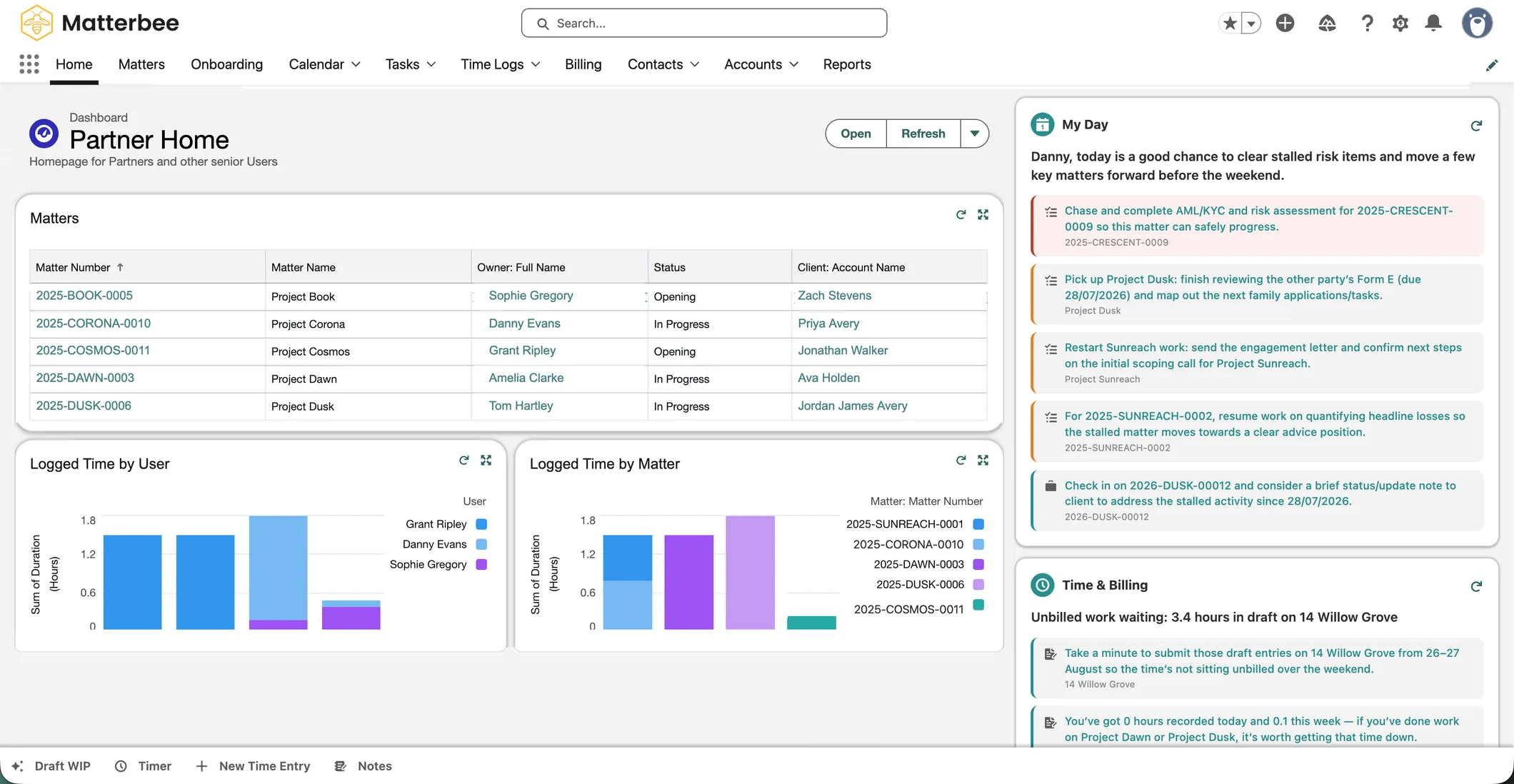Screen dimensions: 1514x784
Task: Open the Reports tab
Action: click(x=847, y=64)
